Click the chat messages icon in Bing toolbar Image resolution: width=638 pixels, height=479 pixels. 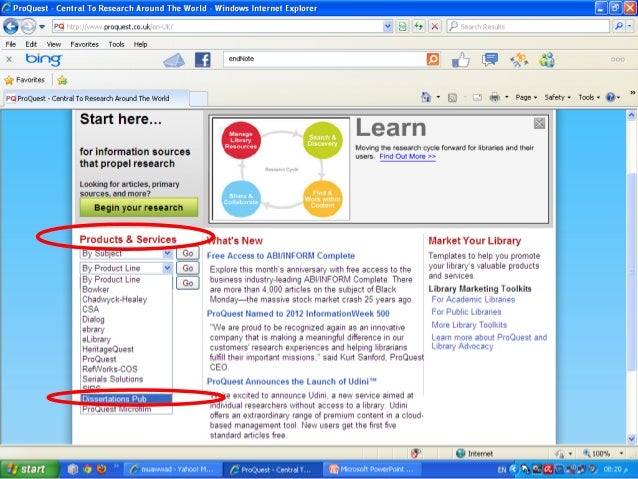[x=489, y=60]
